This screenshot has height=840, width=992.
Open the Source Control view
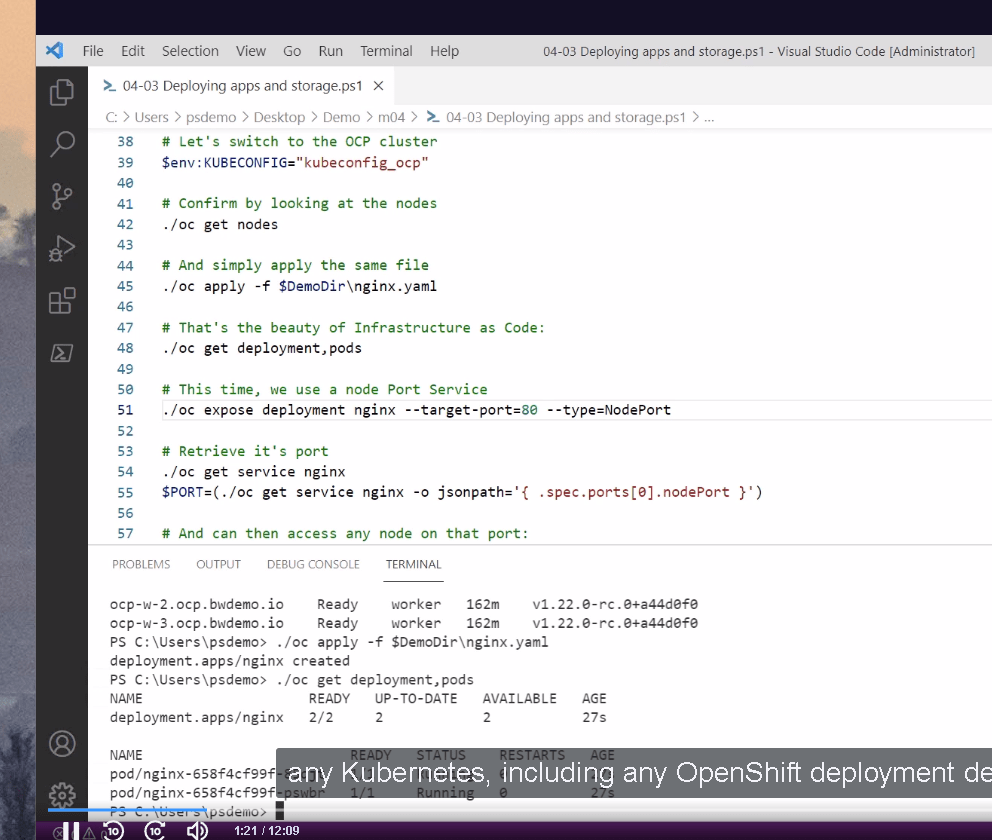(61, 196)
